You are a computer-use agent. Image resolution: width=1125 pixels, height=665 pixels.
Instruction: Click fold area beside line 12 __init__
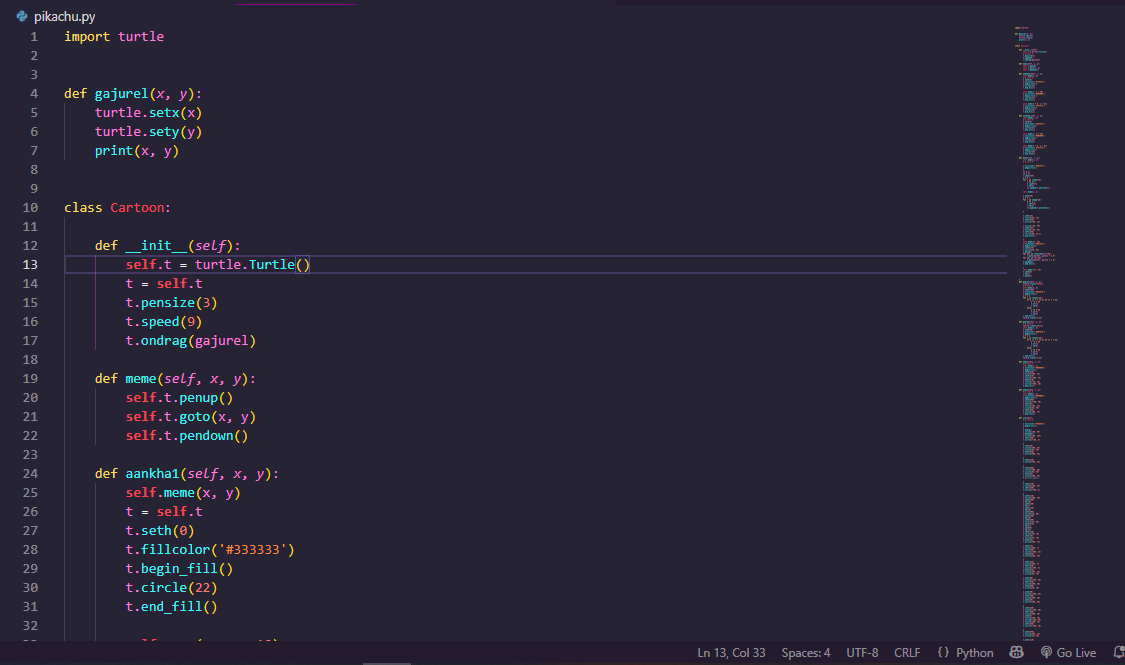53,245
